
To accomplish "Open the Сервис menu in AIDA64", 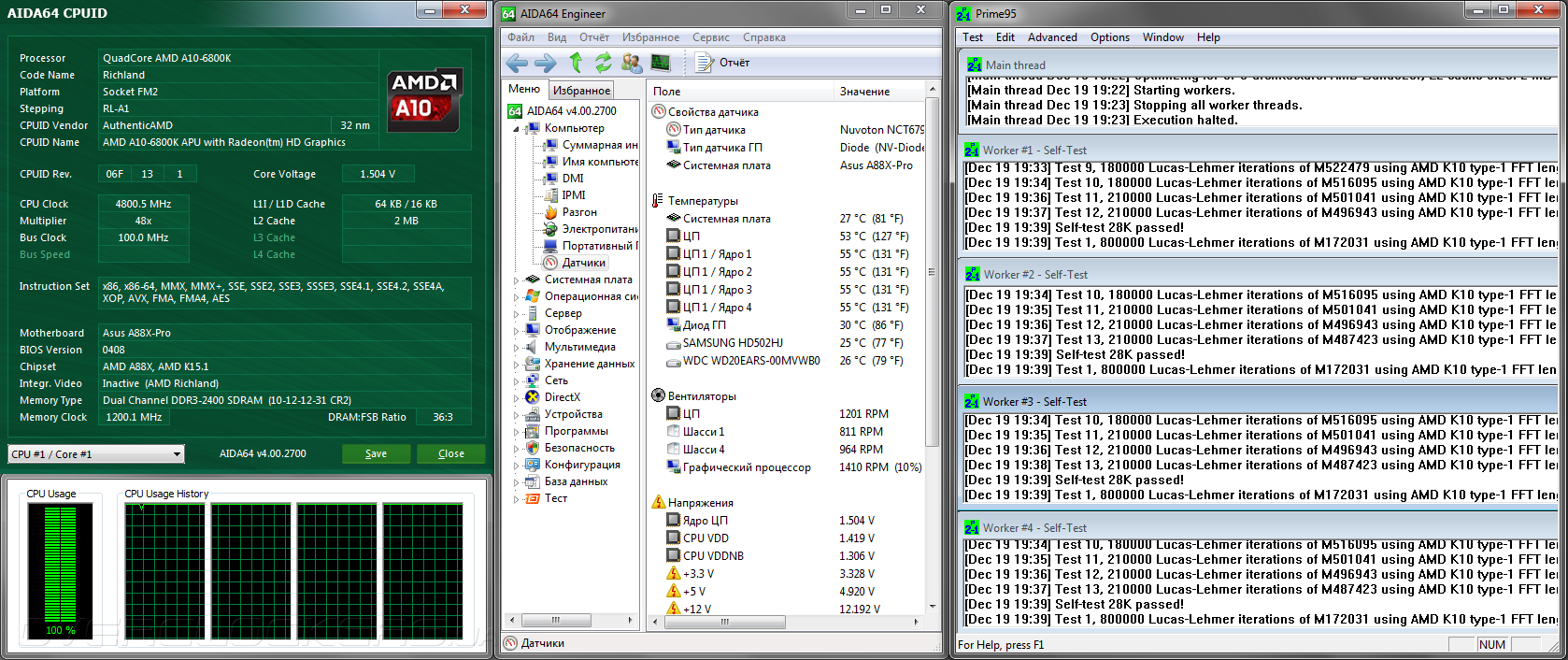I will click(711, 37).
